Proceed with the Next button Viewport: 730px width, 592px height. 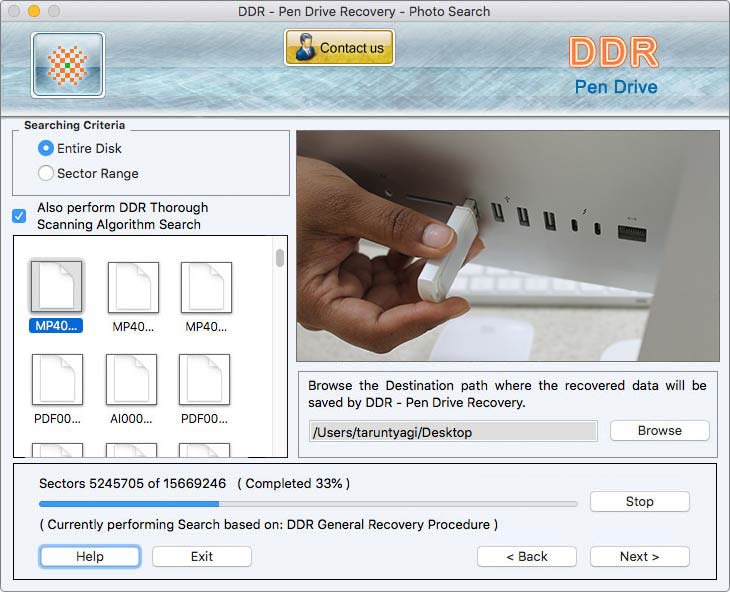coord(640,556)
